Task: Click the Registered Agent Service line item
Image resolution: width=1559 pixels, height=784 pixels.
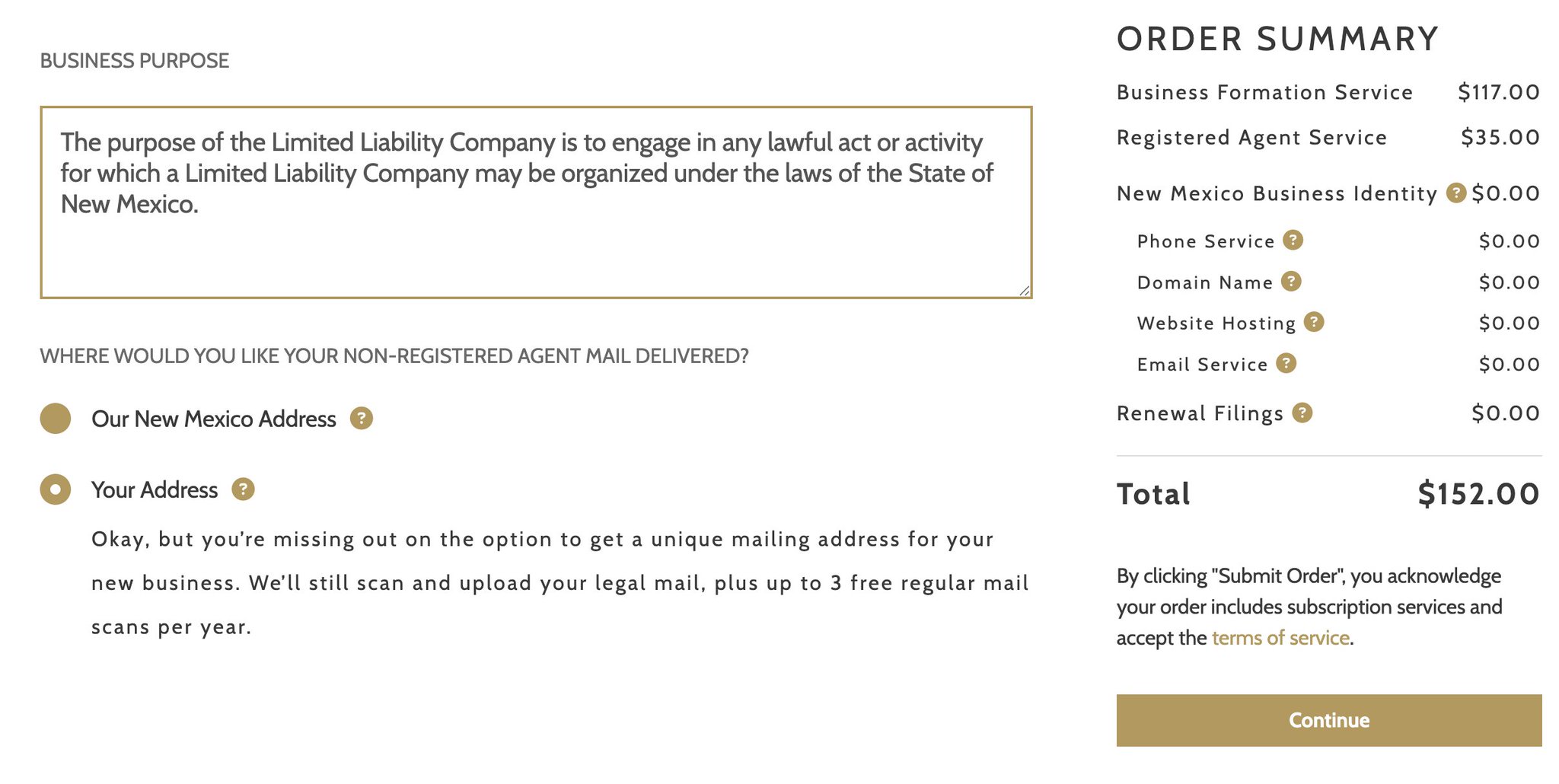Action: pyautogui.click(x=1328, y=138)
